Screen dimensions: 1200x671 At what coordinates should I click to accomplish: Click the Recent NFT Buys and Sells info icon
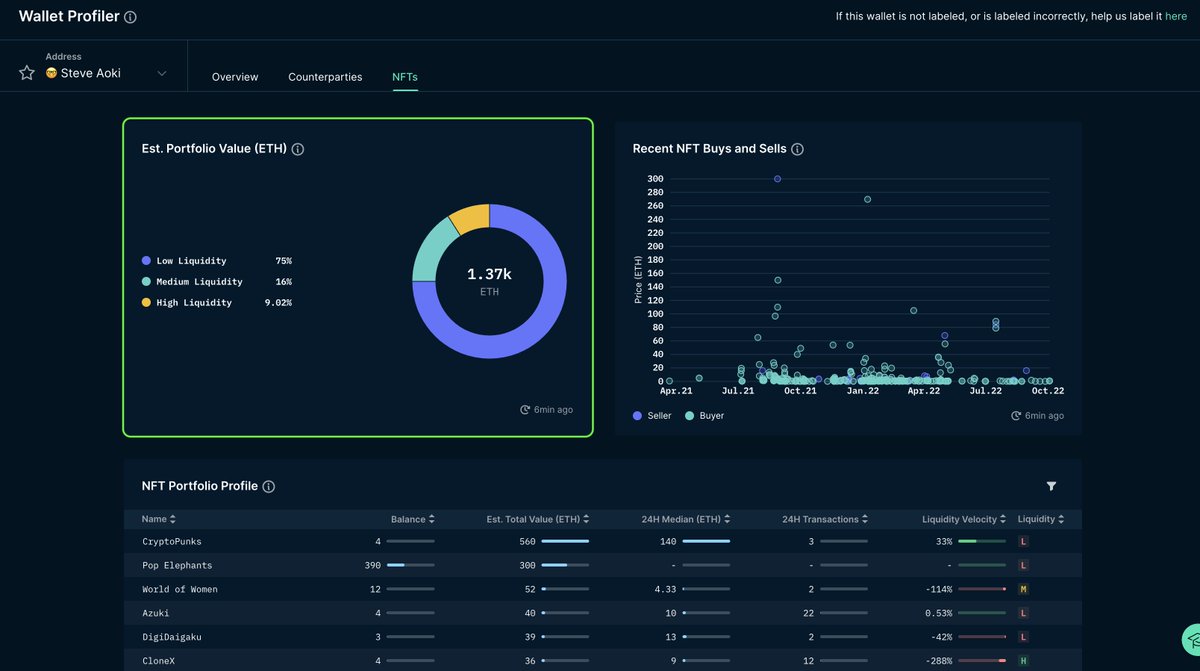pos(797,148)
